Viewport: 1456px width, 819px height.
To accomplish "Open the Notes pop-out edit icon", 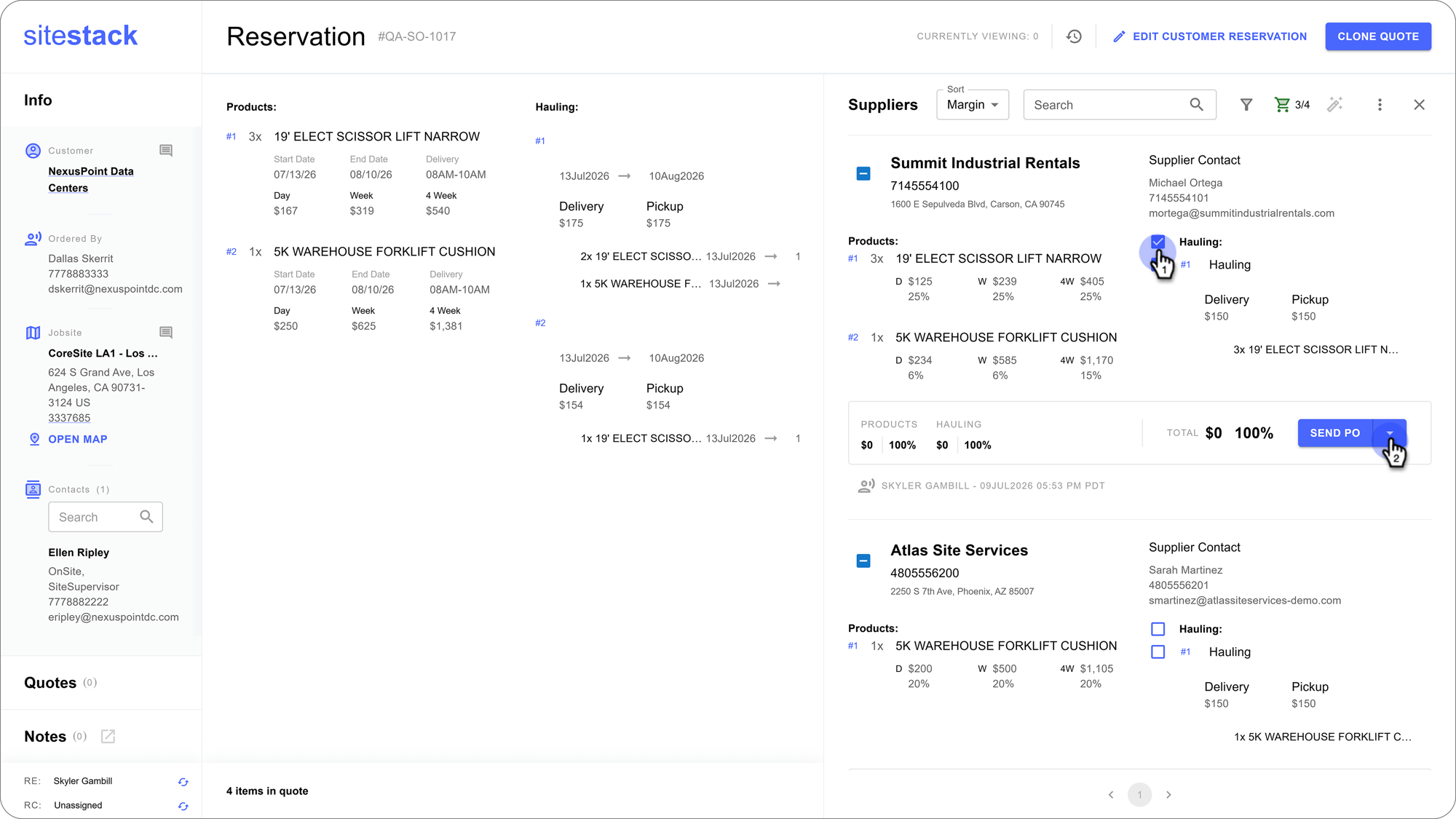I will [108, 736].
